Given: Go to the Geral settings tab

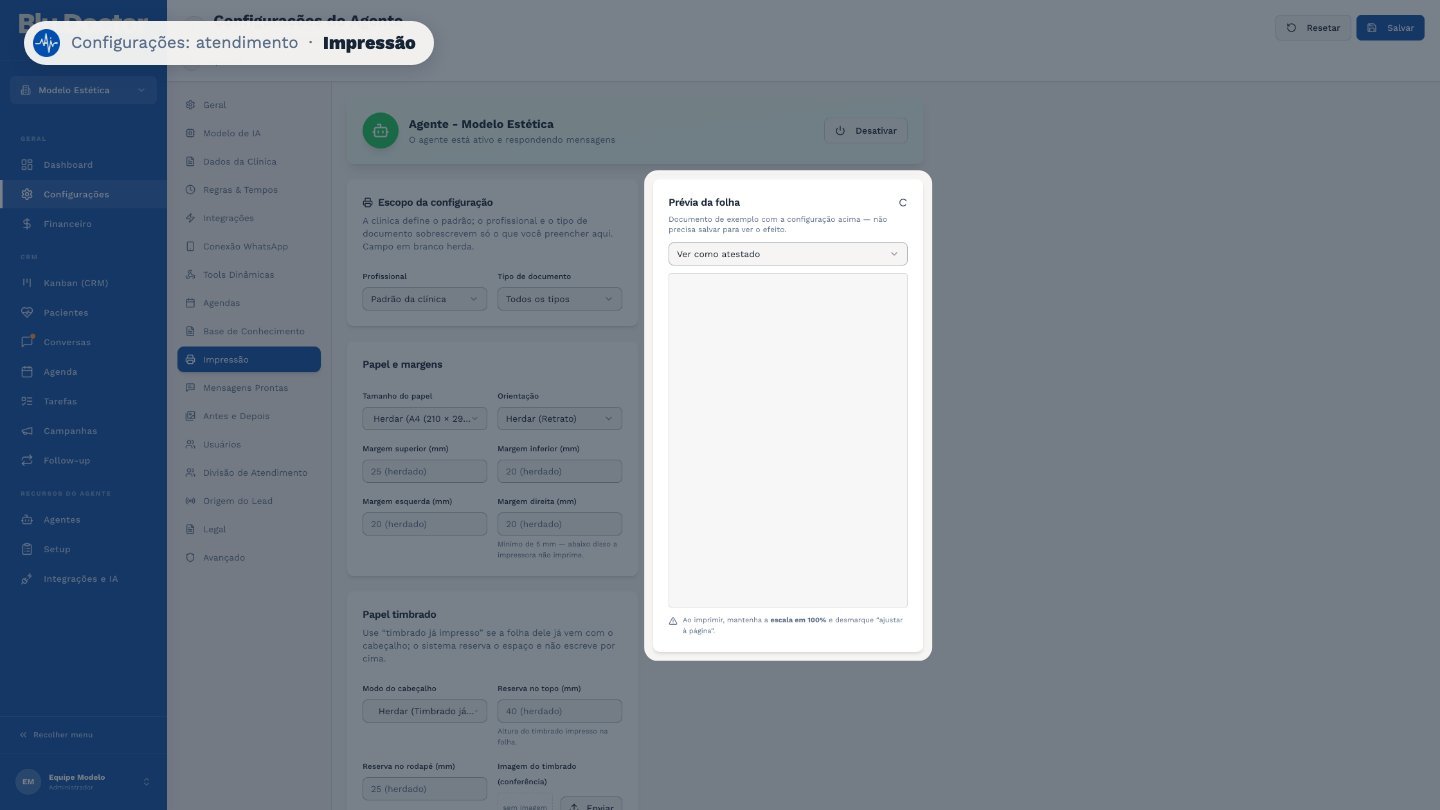Looking at the screenshot, I should (249, 105).
